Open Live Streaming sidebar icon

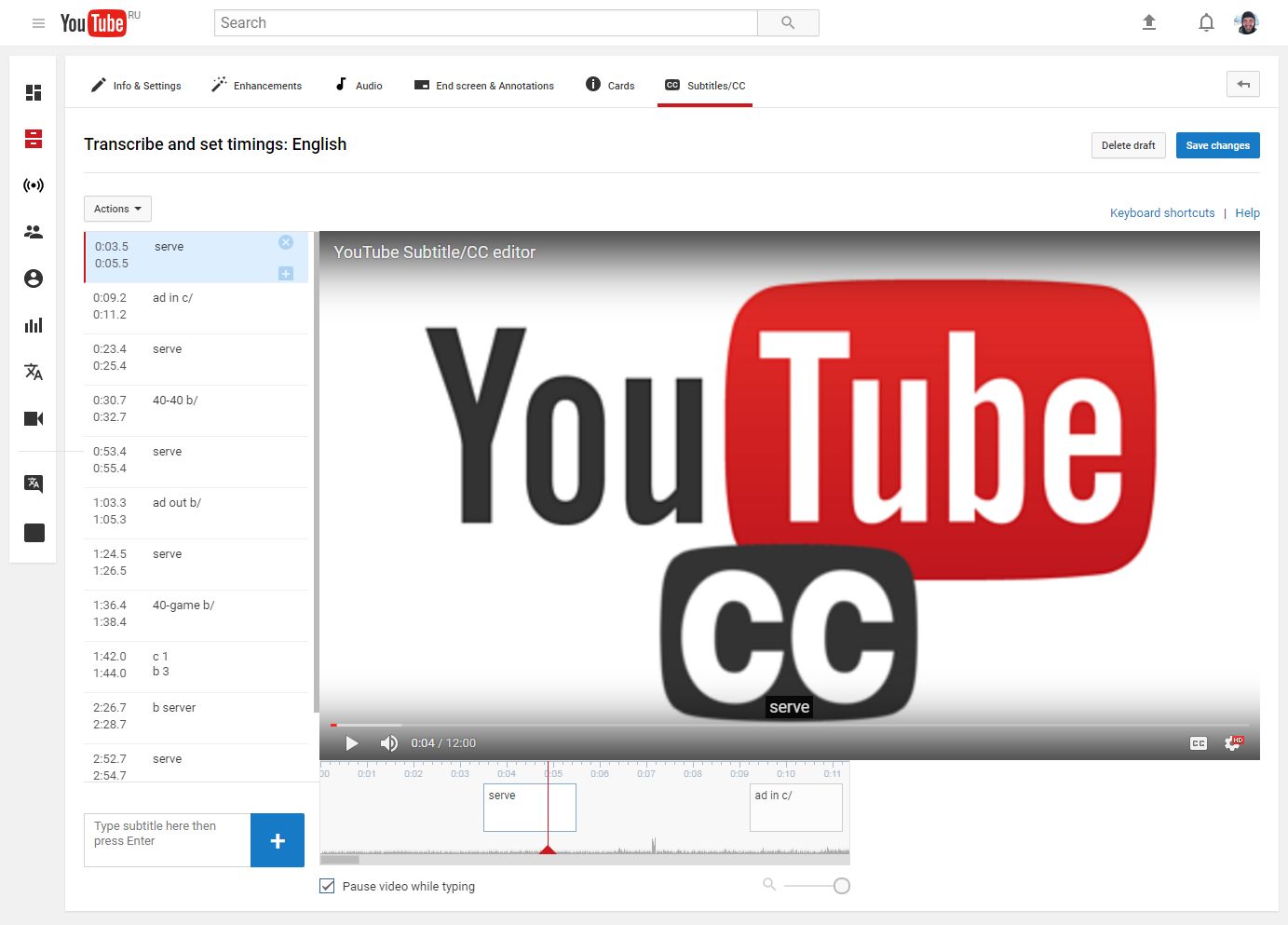(34, 185)
